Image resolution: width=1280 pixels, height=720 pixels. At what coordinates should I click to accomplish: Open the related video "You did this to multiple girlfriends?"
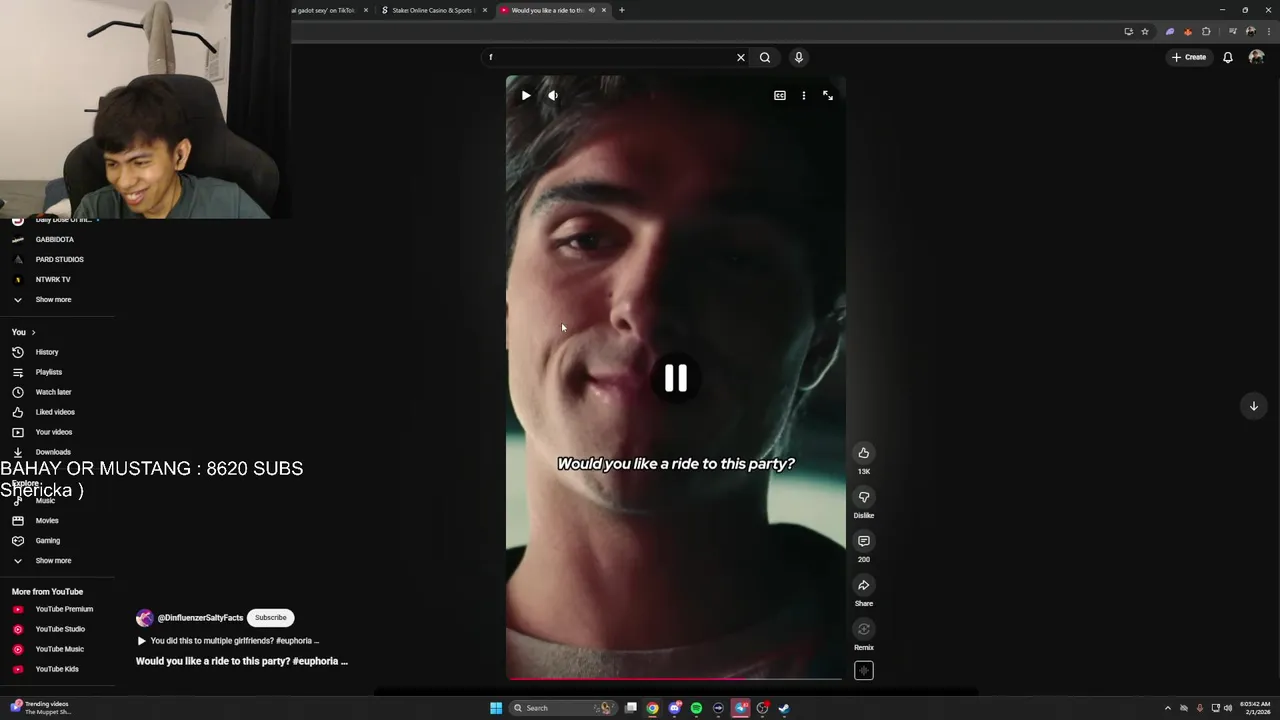228,641
